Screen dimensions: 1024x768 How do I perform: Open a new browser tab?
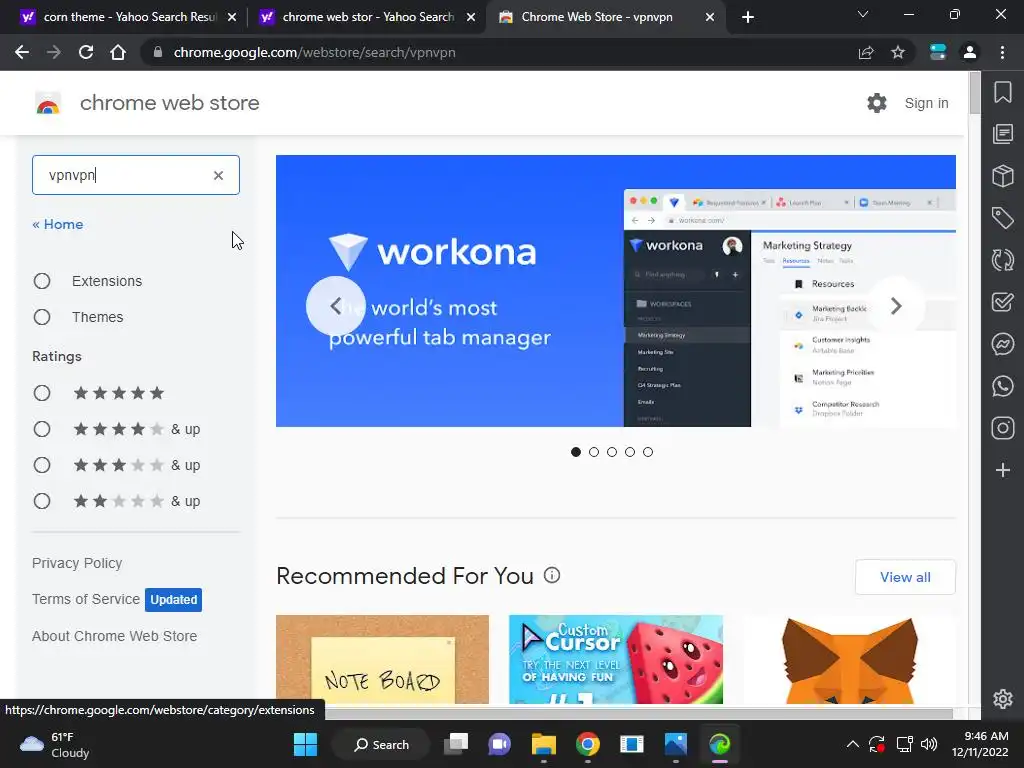pyautogui.click(x=748, y=17)
